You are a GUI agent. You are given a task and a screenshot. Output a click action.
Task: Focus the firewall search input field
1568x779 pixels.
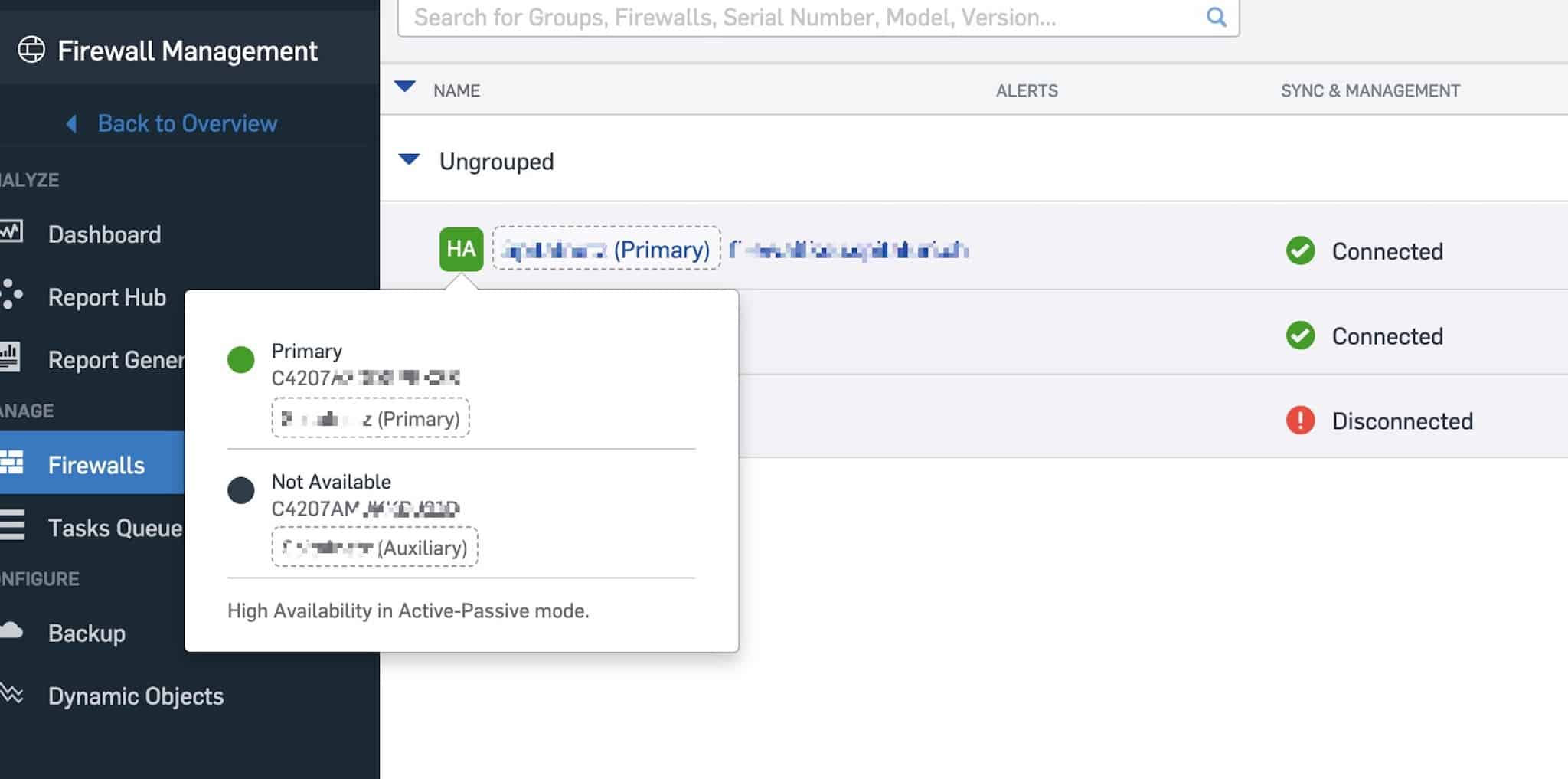pyautogui.click(x=804, y=17)
